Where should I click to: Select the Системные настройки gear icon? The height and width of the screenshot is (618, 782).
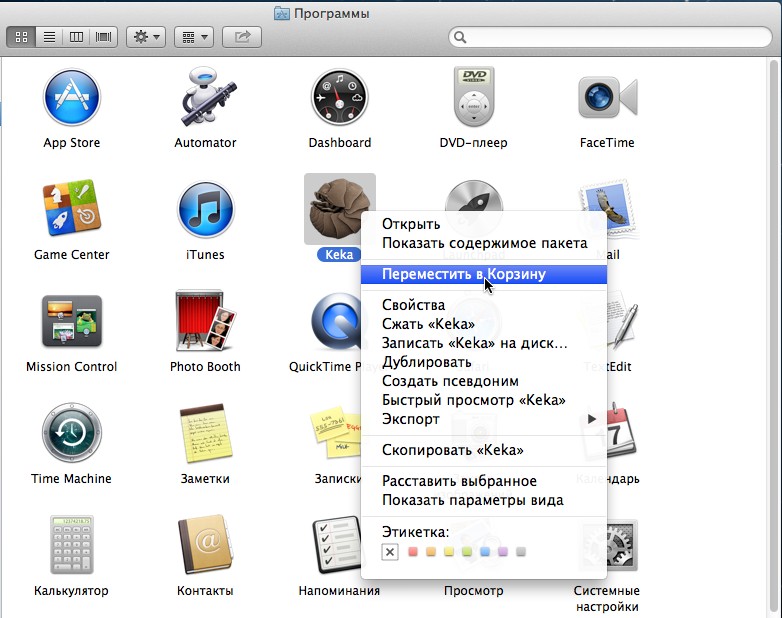(622, 545)
